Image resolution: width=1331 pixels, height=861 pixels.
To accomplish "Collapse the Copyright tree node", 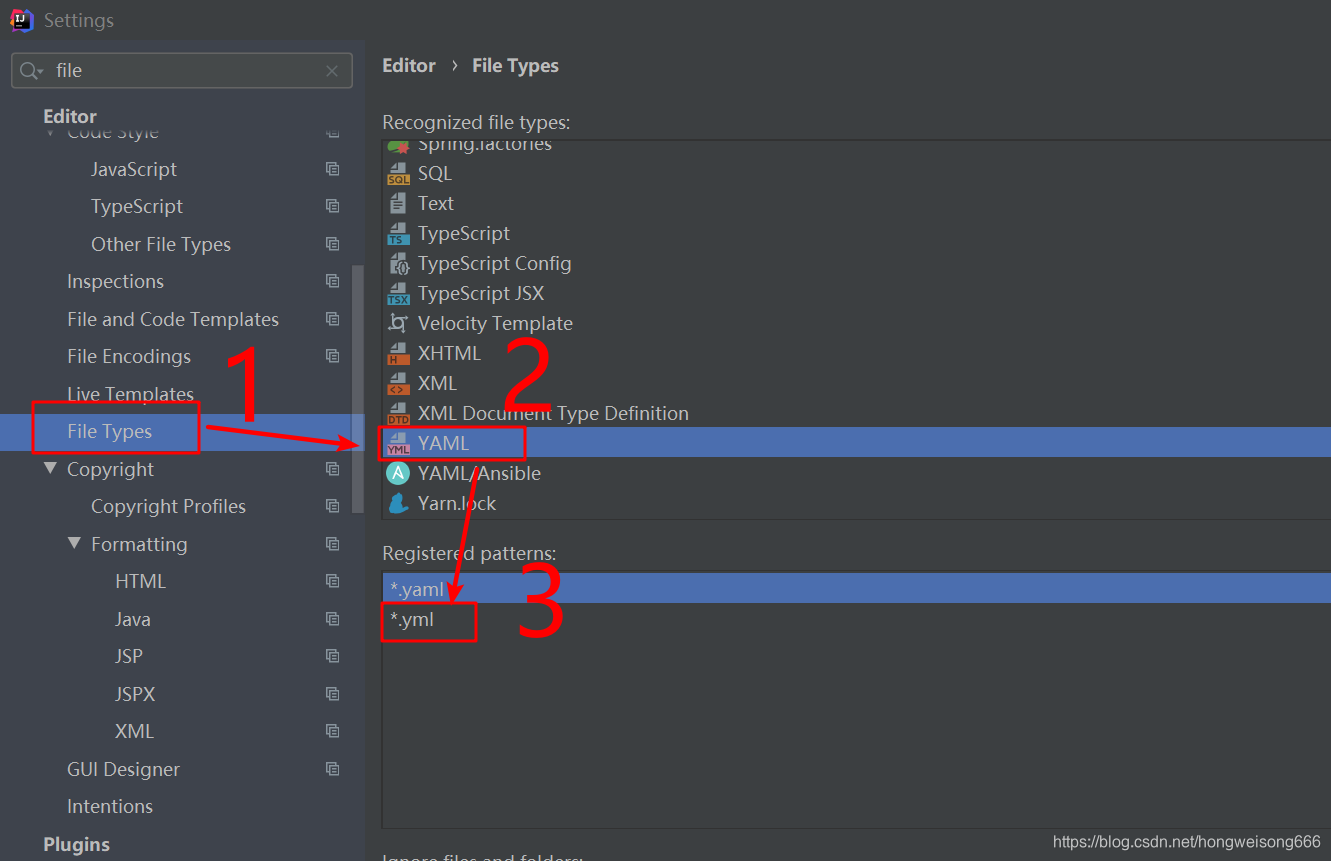I will (50, 469).
